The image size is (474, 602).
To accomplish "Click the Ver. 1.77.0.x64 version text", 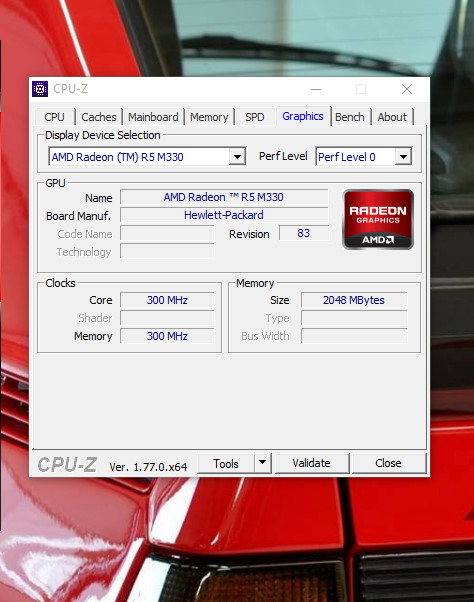I will click(x=148, y=467).
